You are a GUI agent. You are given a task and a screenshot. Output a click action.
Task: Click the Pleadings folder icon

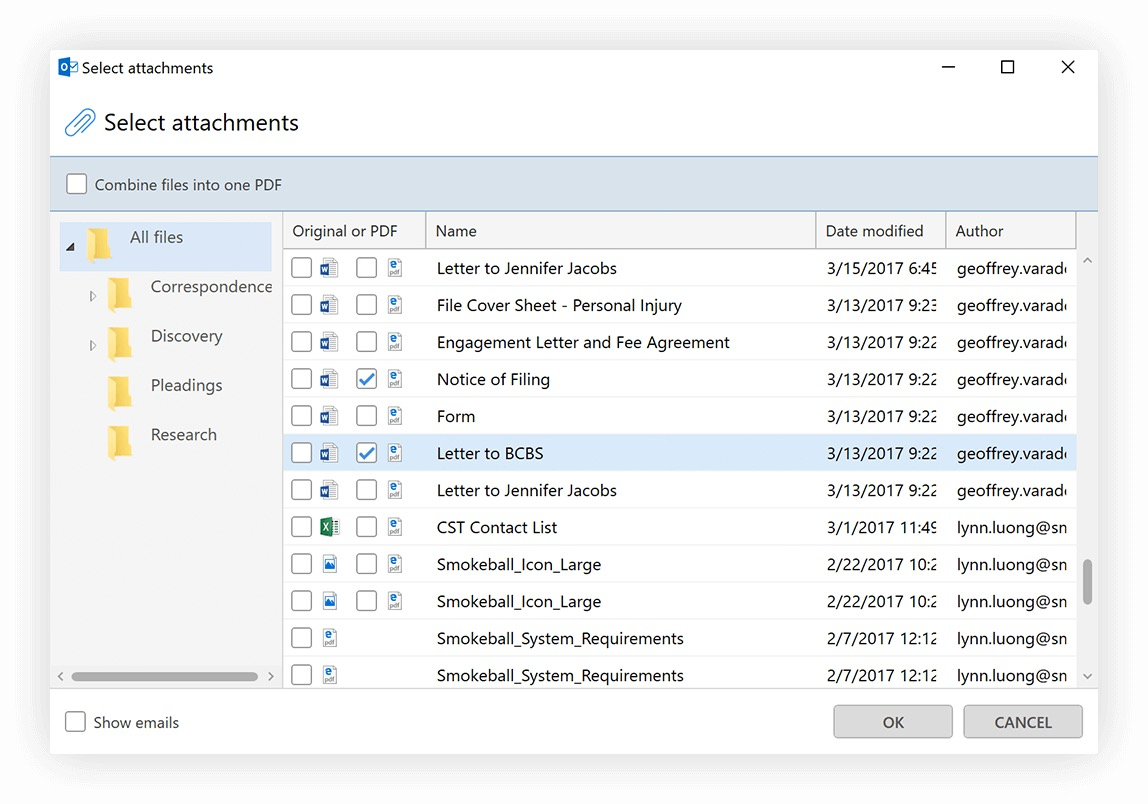(x=120, y=391)
